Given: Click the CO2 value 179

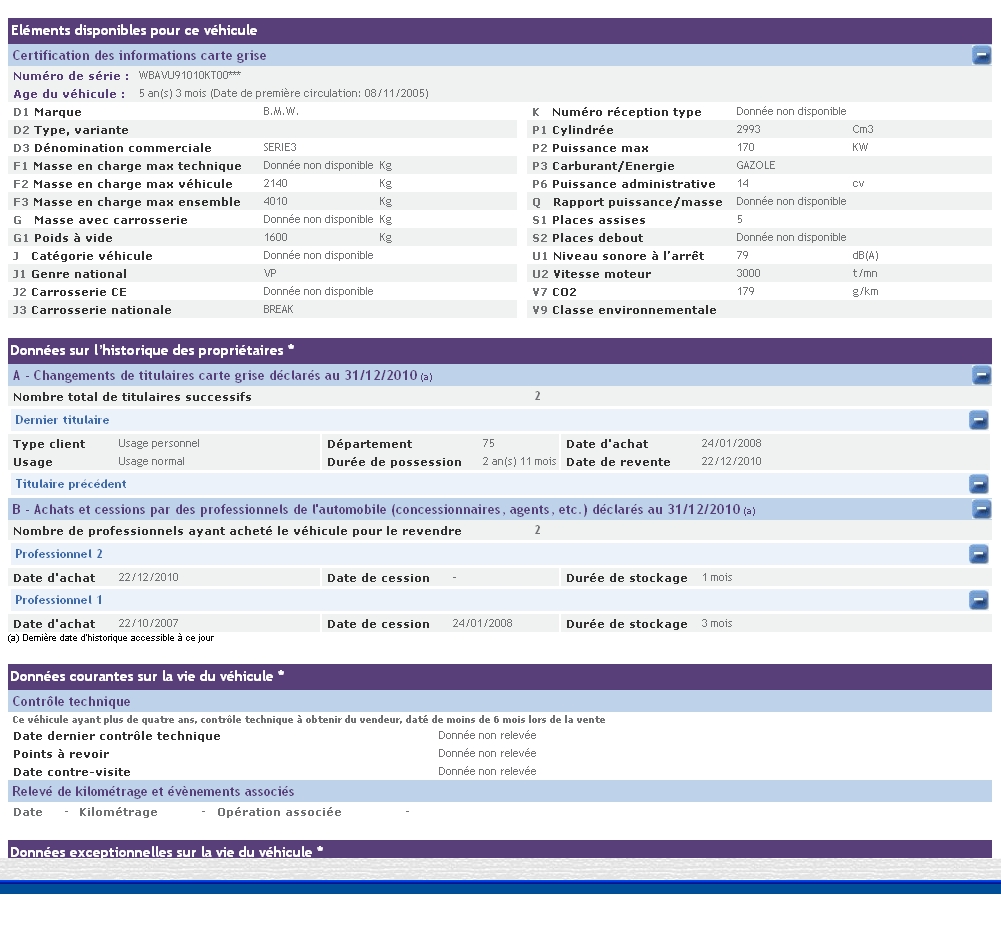Looking at the screenshot, I should [745, 291].
